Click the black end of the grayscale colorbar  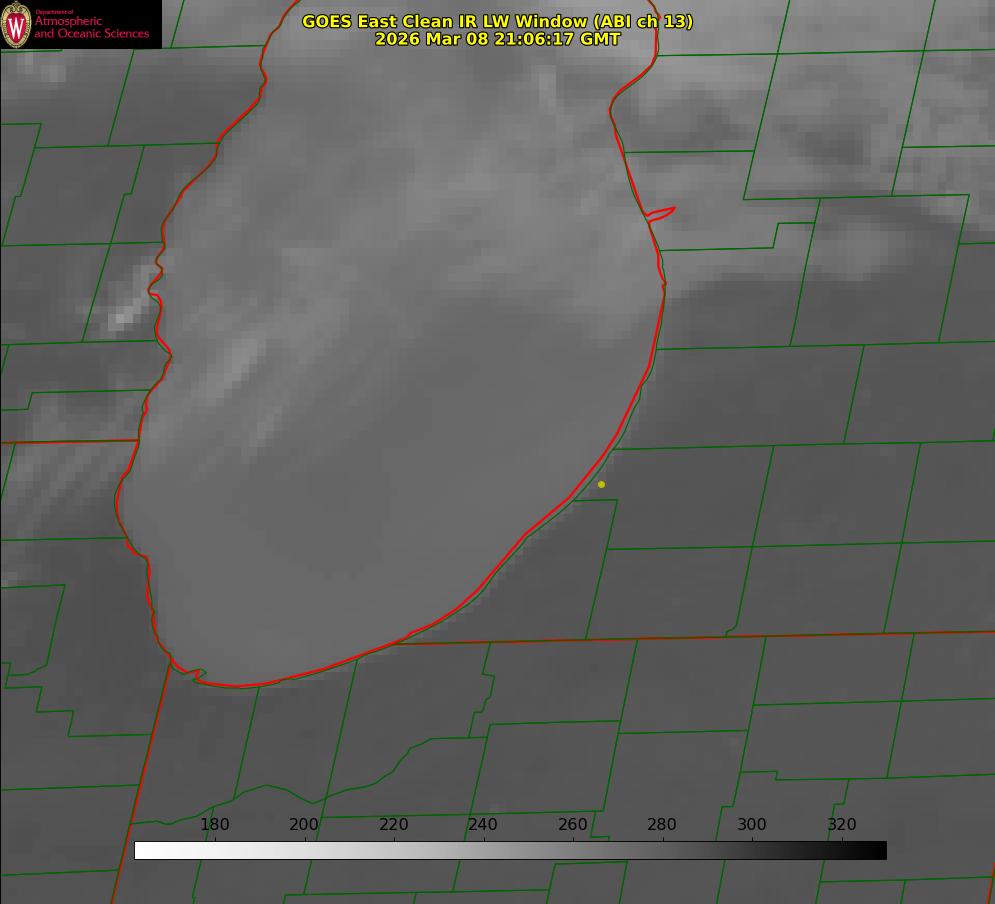878,850
